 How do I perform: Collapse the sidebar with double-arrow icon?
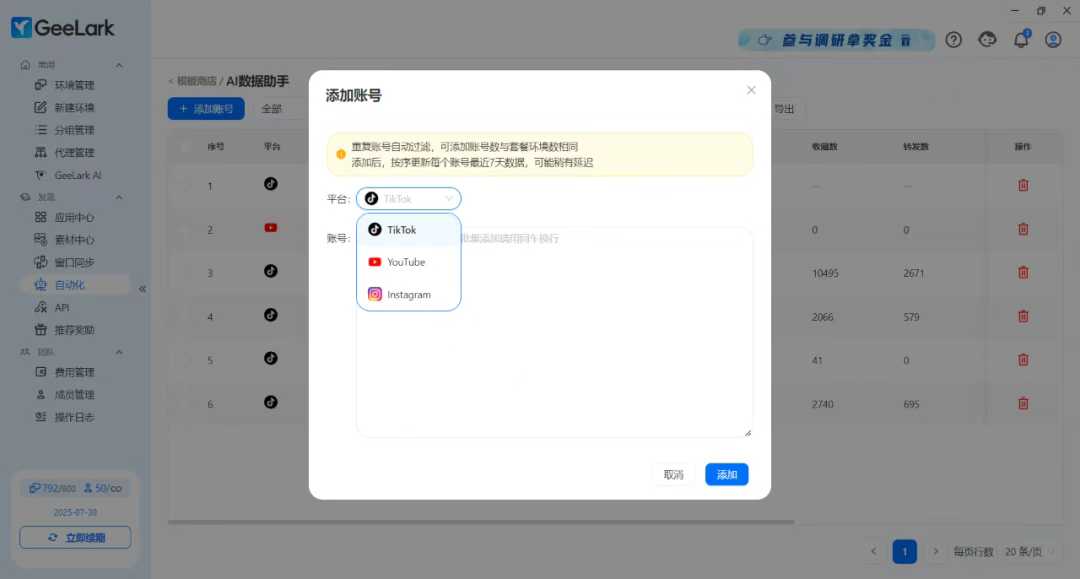coord(142,288)
